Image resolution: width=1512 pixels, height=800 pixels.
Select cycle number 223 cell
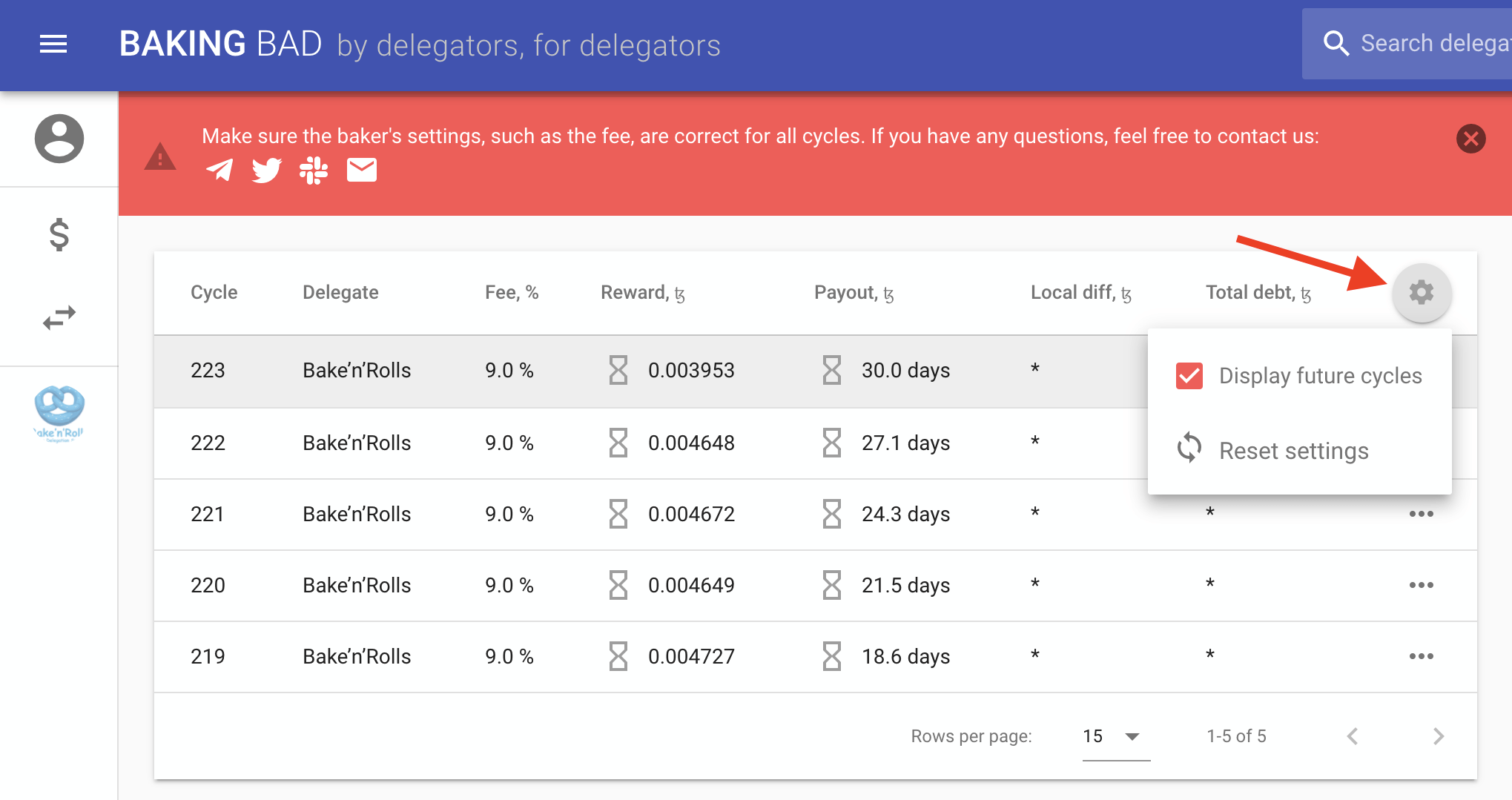coord(208,370)
